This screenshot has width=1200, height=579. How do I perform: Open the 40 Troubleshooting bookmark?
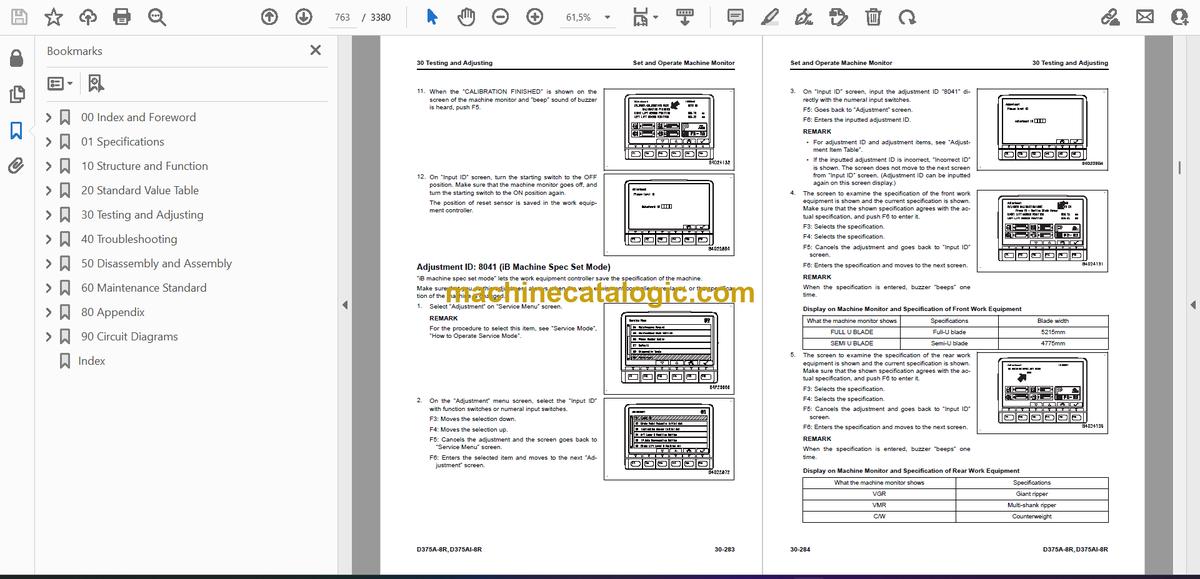[x=129, y=239]
